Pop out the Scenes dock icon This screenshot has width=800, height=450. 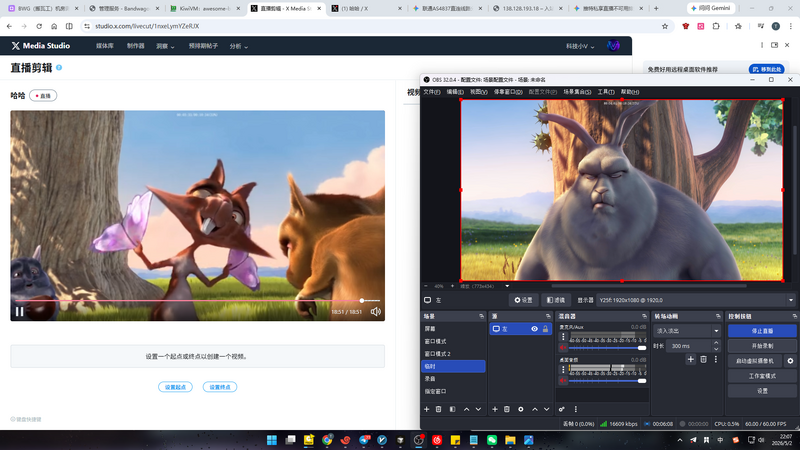click(481, 316)
